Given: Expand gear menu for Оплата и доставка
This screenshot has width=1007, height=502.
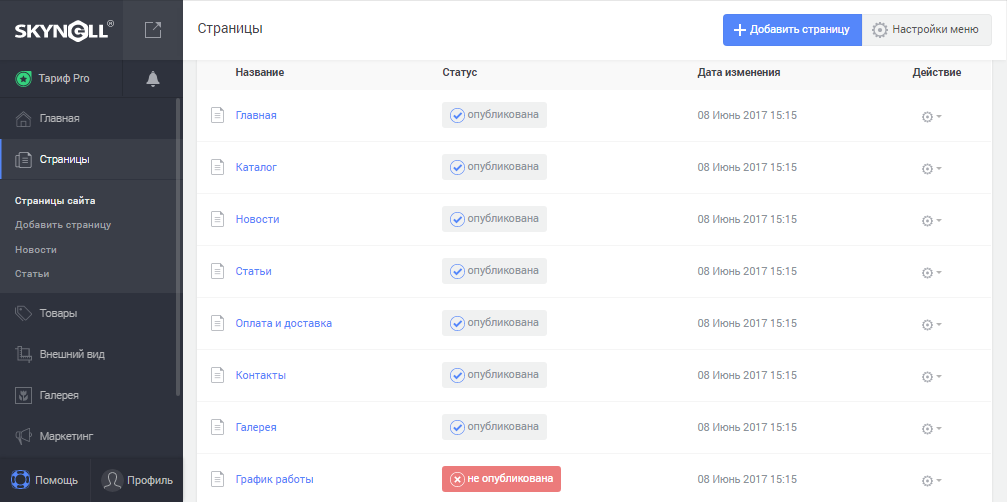Looking at the screenshot, I should [930, 324].
